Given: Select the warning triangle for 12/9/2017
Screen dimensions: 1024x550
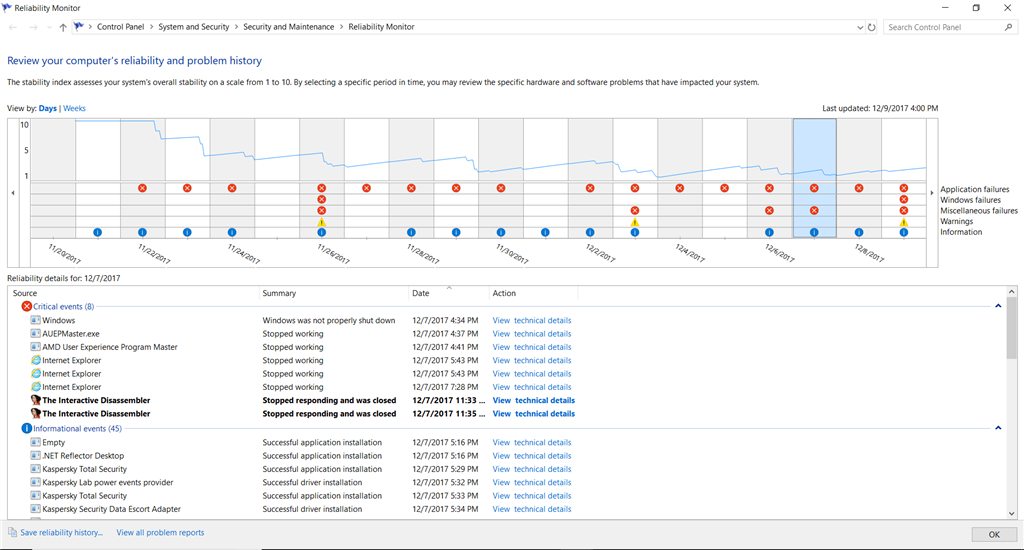Looking at the screenshot, I should click(904, 222).
